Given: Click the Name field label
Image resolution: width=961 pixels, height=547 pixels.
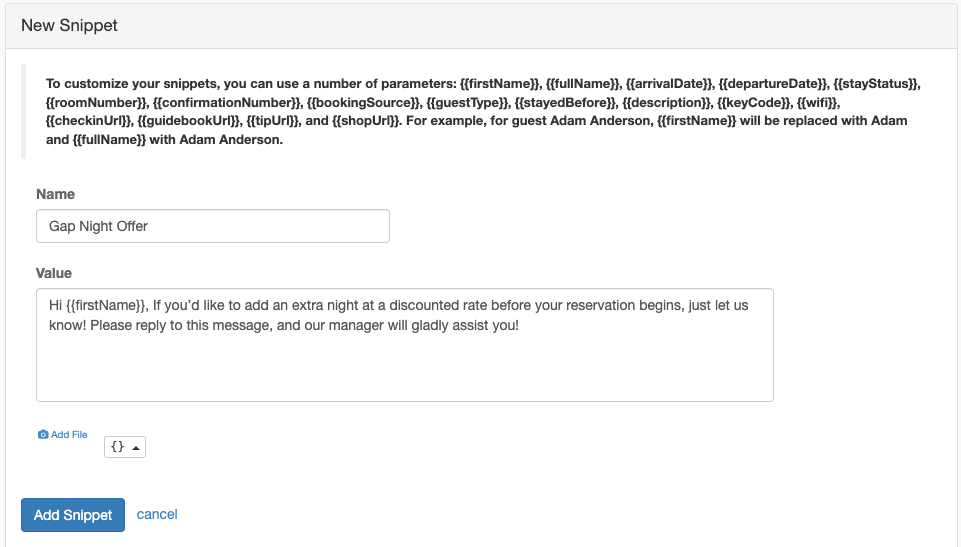Looking at the screenshot, I should tap(55, 194).
